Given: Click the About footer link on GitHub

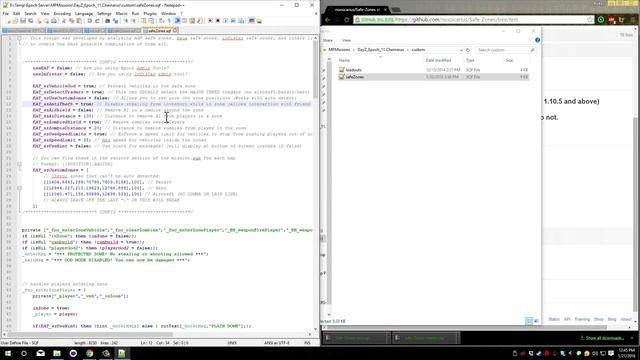Looking at the screenshot, I should 626,319.
